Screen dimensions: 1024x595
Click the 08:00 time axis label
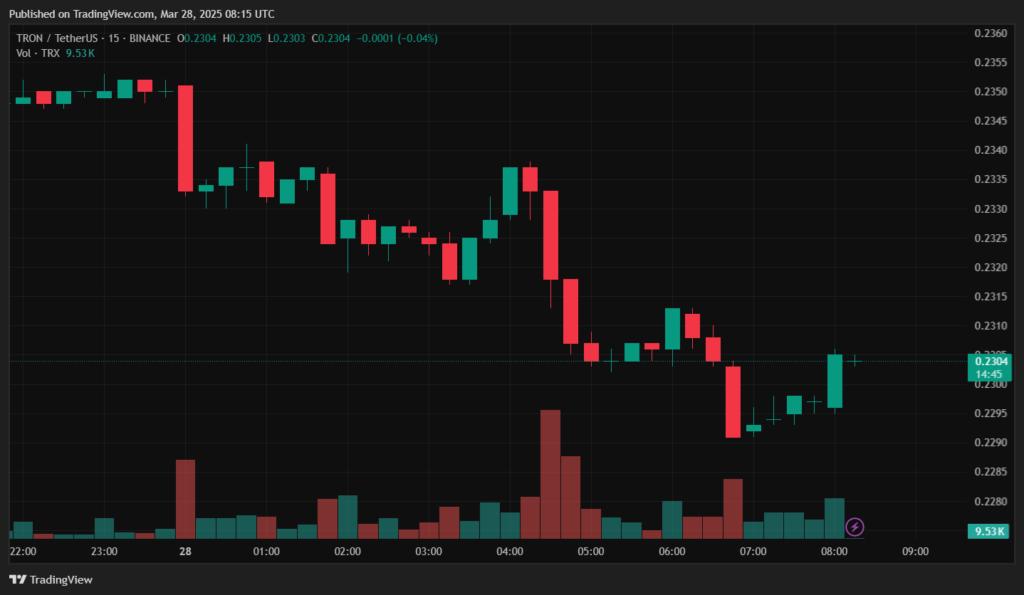(832, 550)
